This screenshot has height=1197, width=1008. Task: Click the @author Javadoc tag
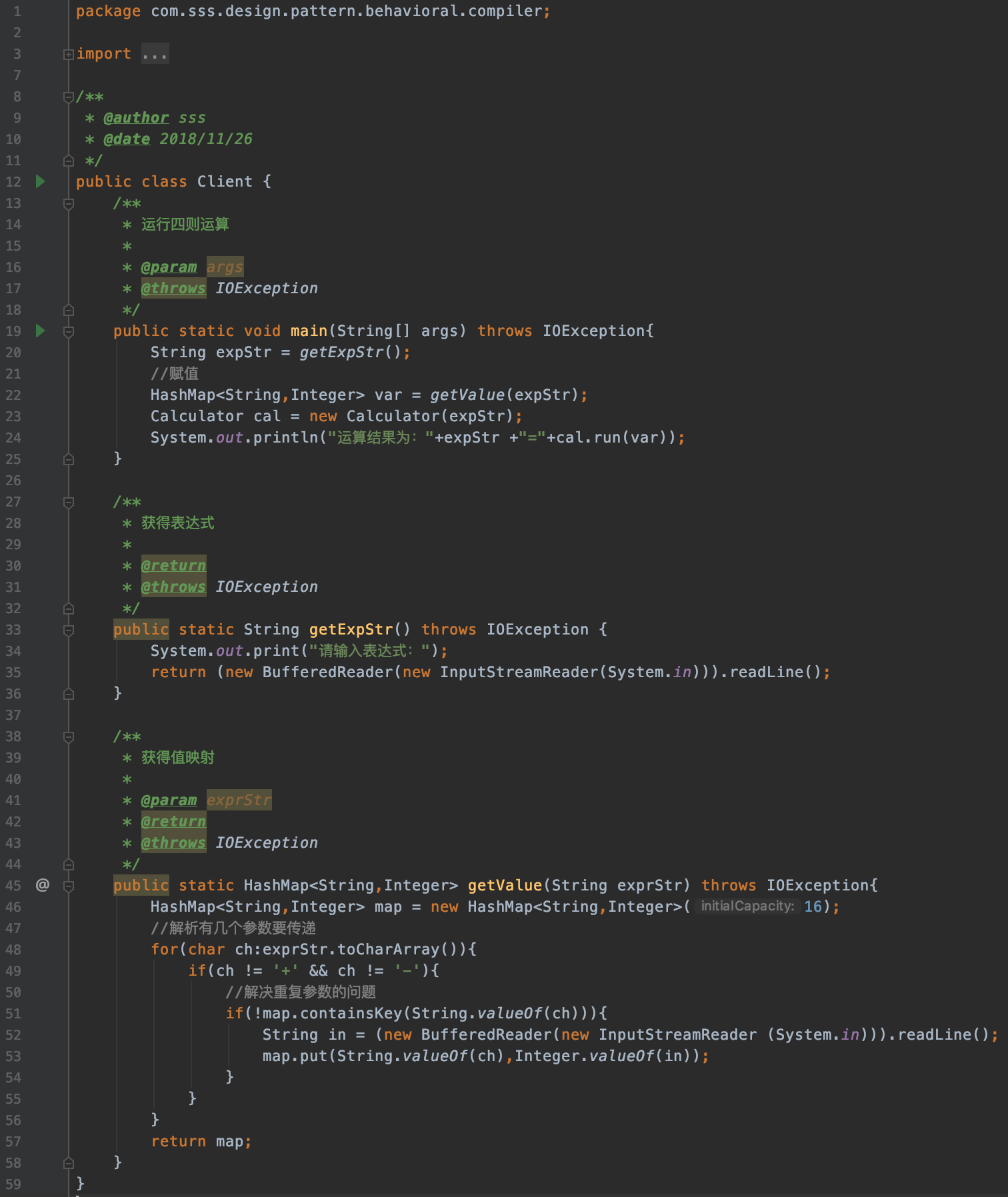(x=136, y=118)
